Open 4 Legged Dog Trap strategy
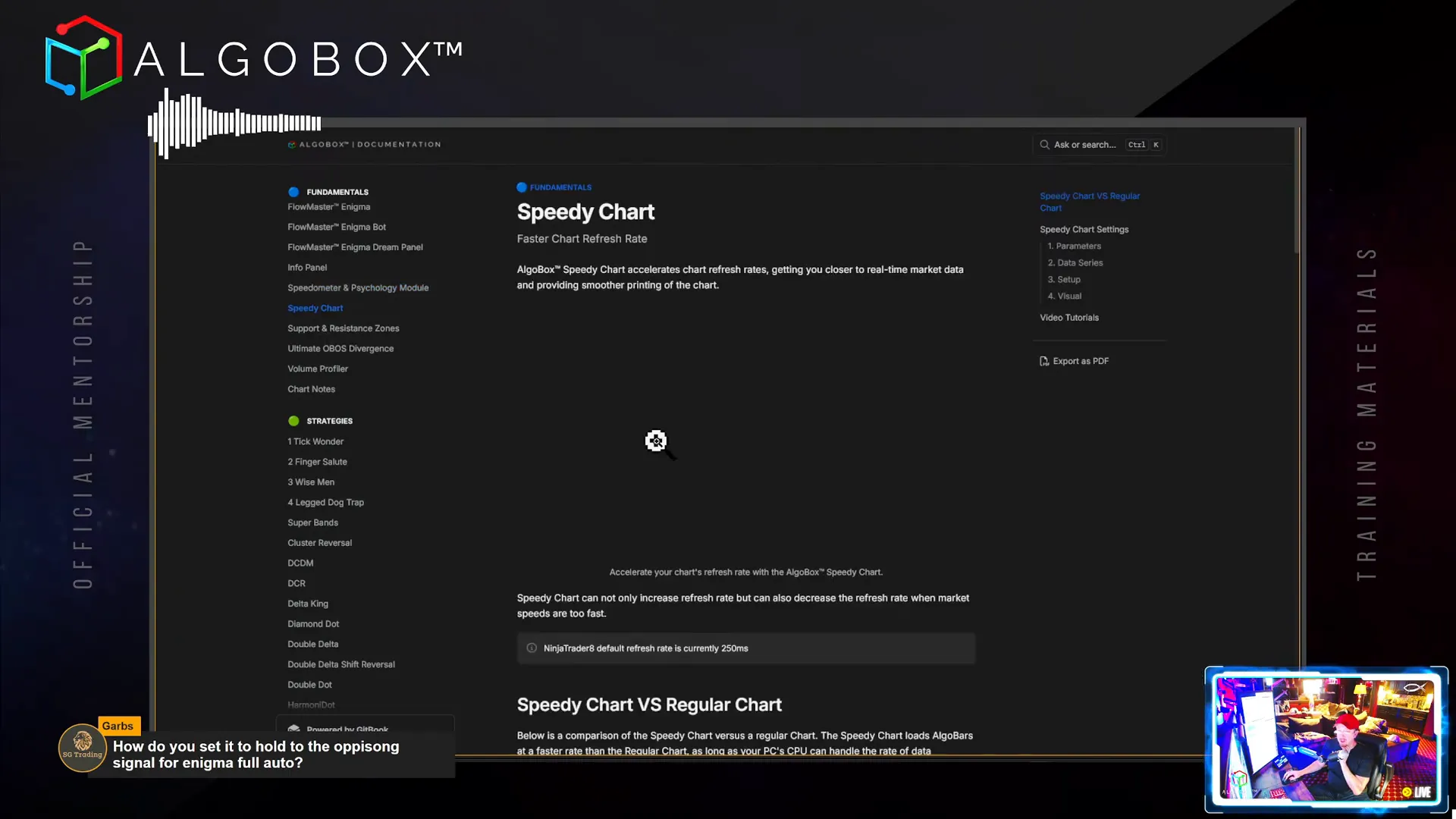This screenshot has width=1456, height=819. pos(326,503)
